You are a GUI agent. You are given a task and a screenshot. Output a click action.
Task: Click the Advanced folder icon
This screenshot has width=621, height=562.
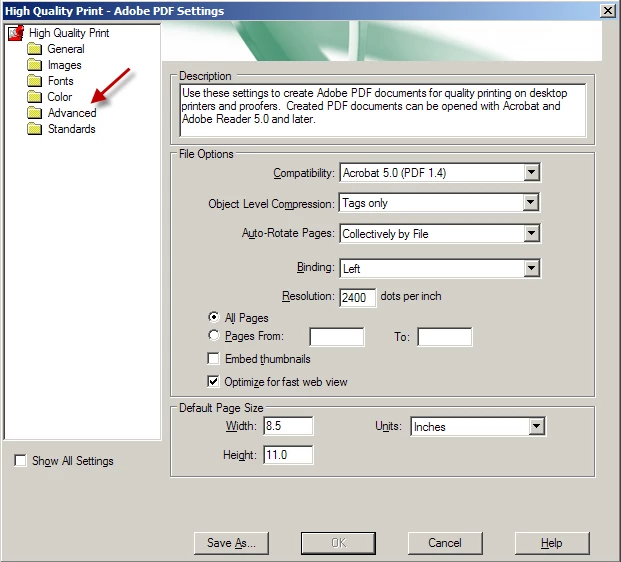pos(34,113)
